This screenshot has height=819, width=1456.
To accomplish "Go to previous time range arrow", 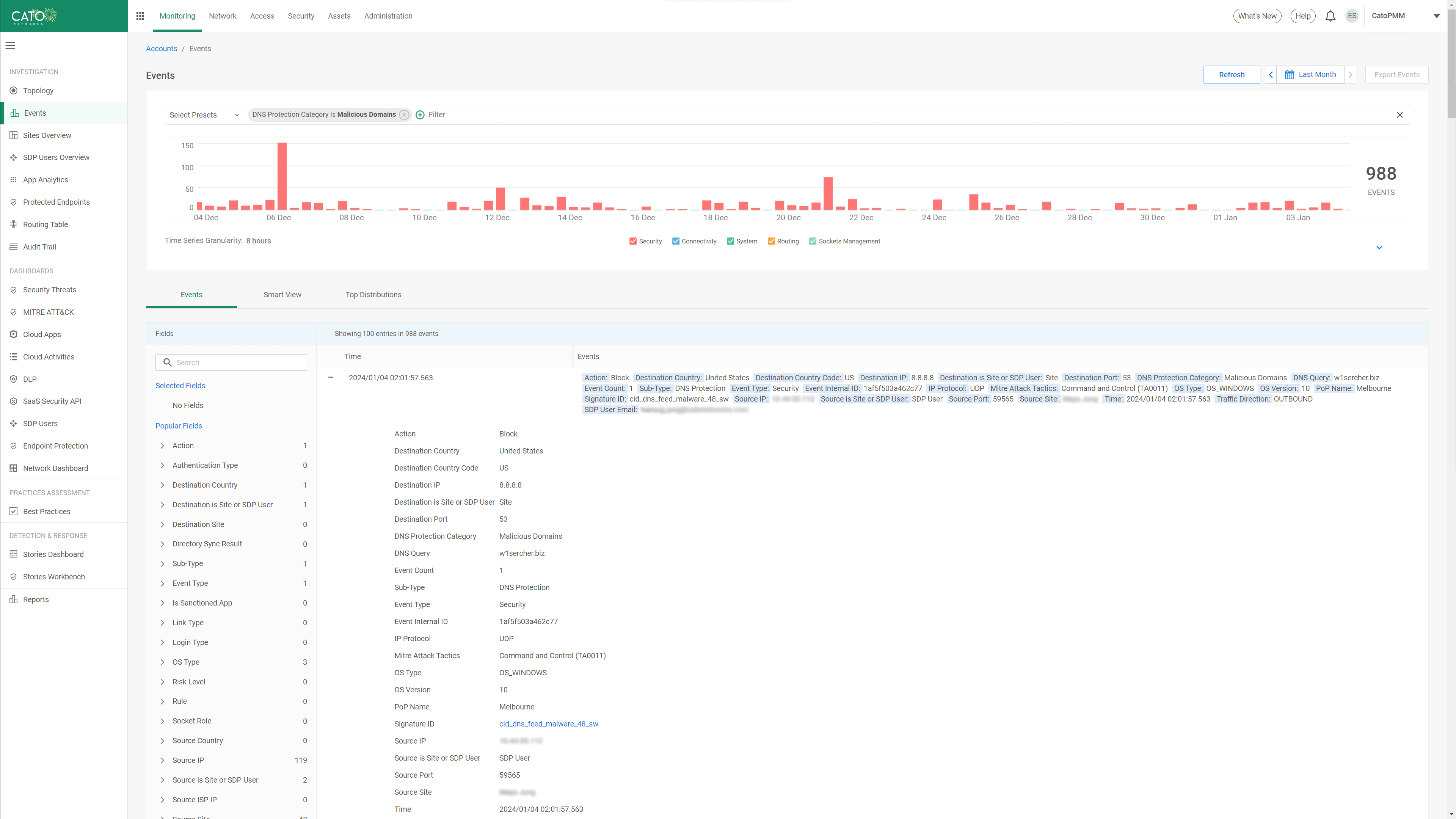I will (1271, 75).
